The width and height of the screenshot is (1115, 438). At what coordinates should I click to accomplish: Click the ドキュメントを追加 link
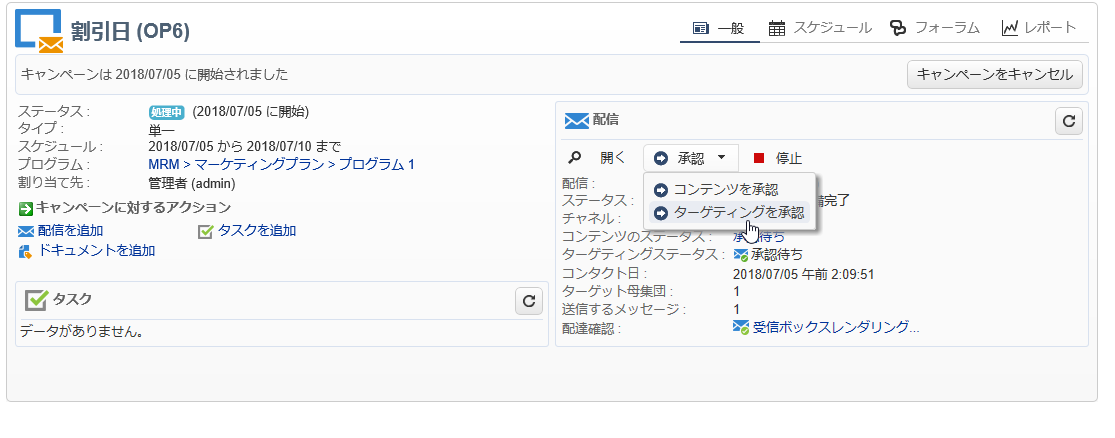click(x=96, y=250)
